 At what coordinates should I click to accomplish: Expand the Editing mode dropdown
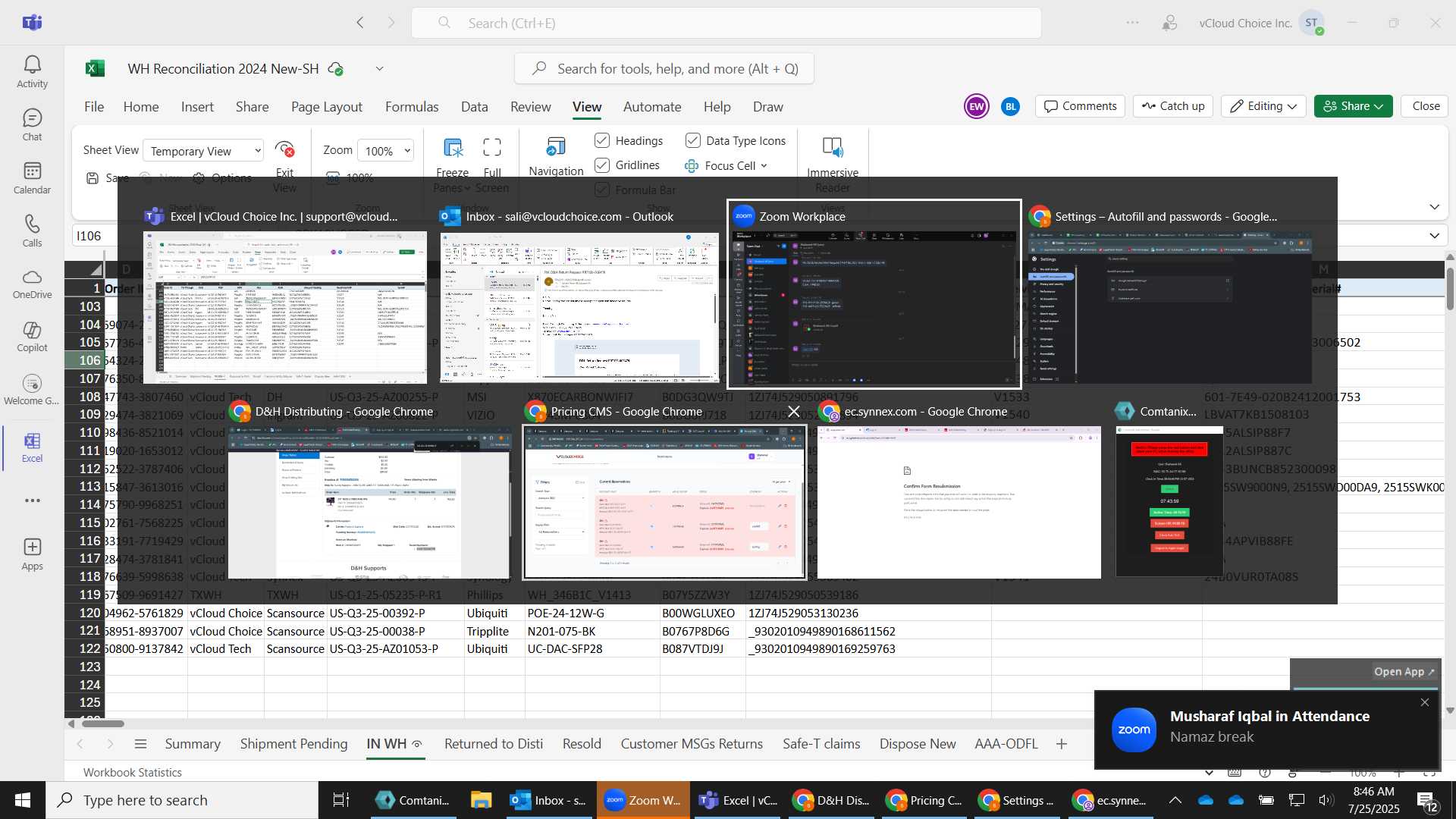coord(1292,106)
